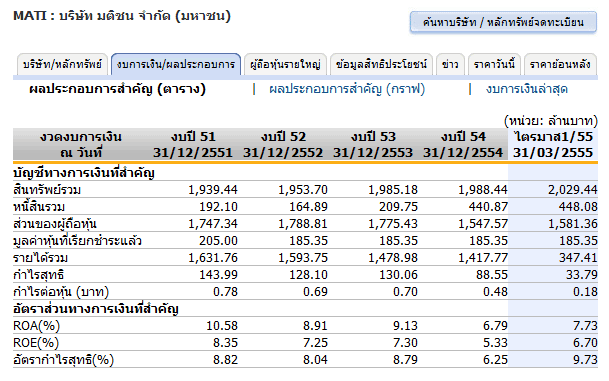Select the งบการเงิน/ผลประกอบการ tab

[x=176, y=64]
